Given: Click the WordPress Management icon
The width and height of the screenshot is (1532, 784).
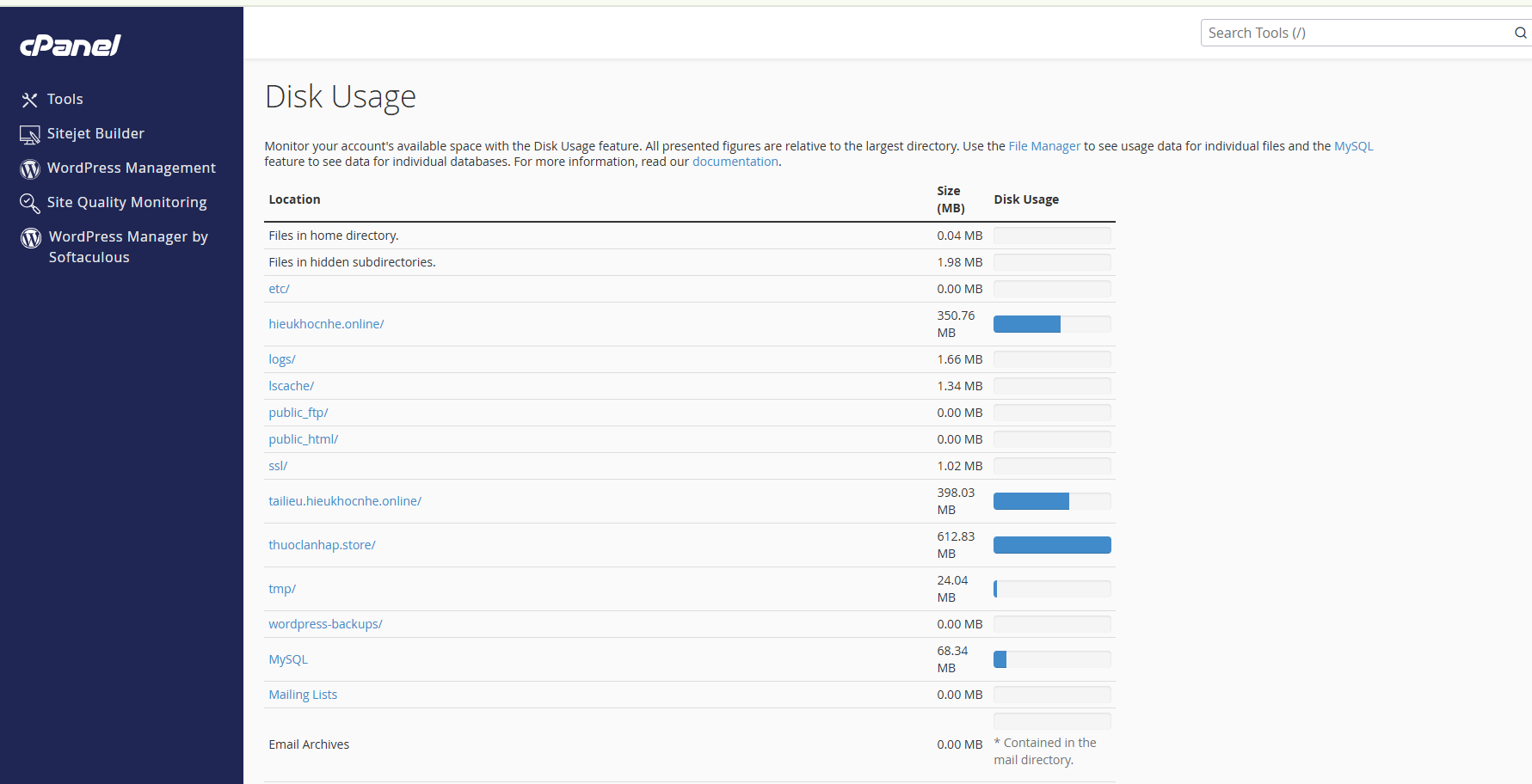Looking at the screenshot, I should (30, 168).
